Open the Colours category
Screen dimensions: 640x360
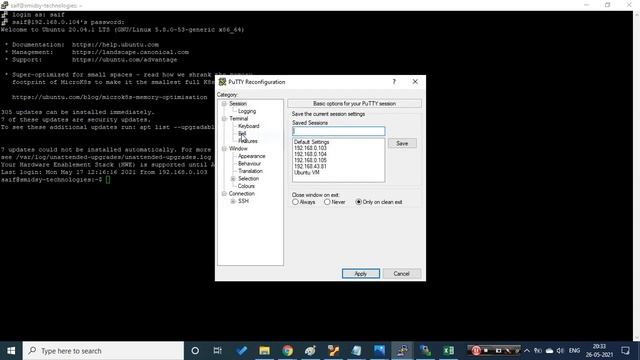coord(246,186)
